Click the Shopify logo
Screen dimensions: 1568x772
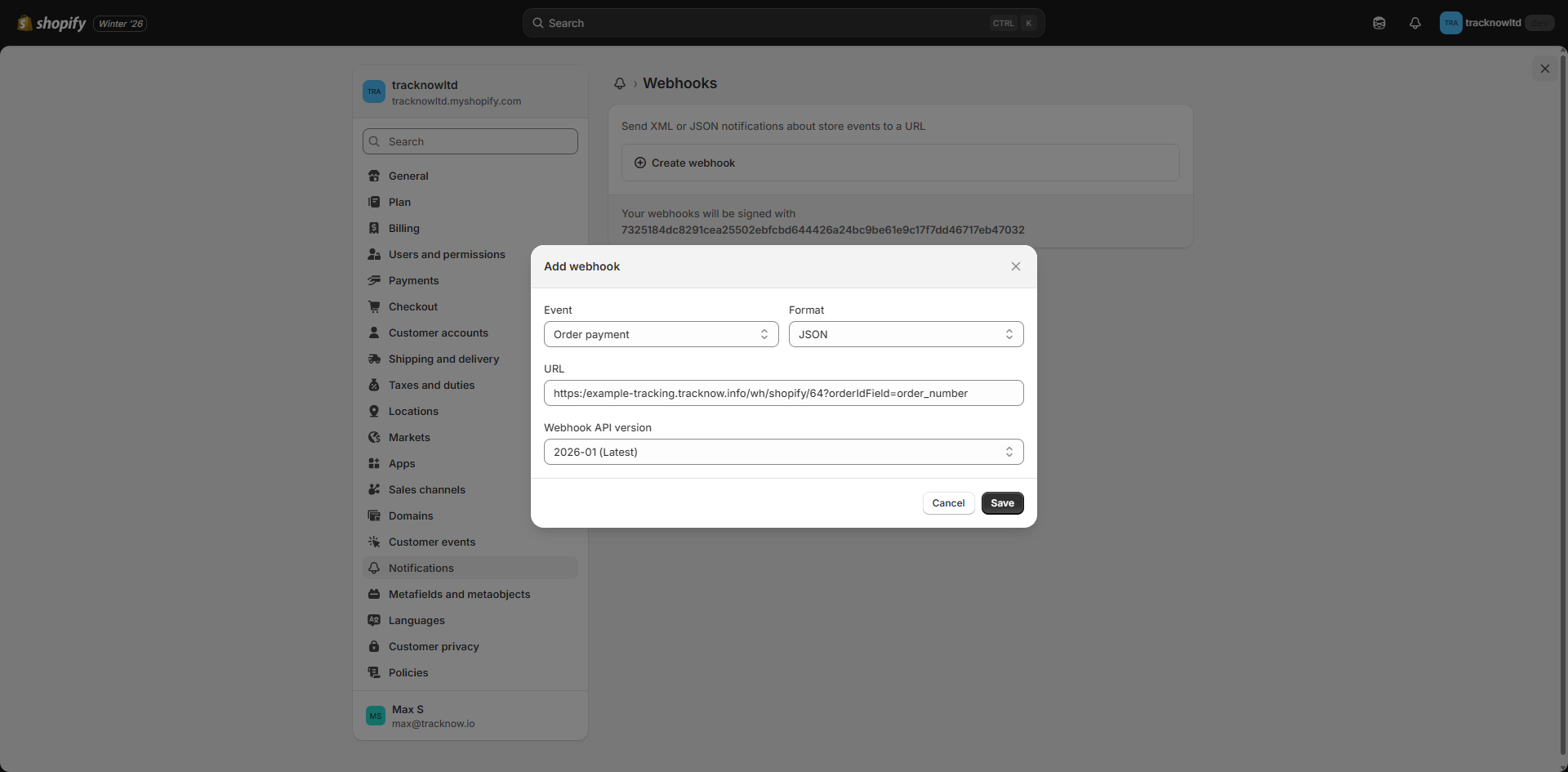tap(52, 23)
